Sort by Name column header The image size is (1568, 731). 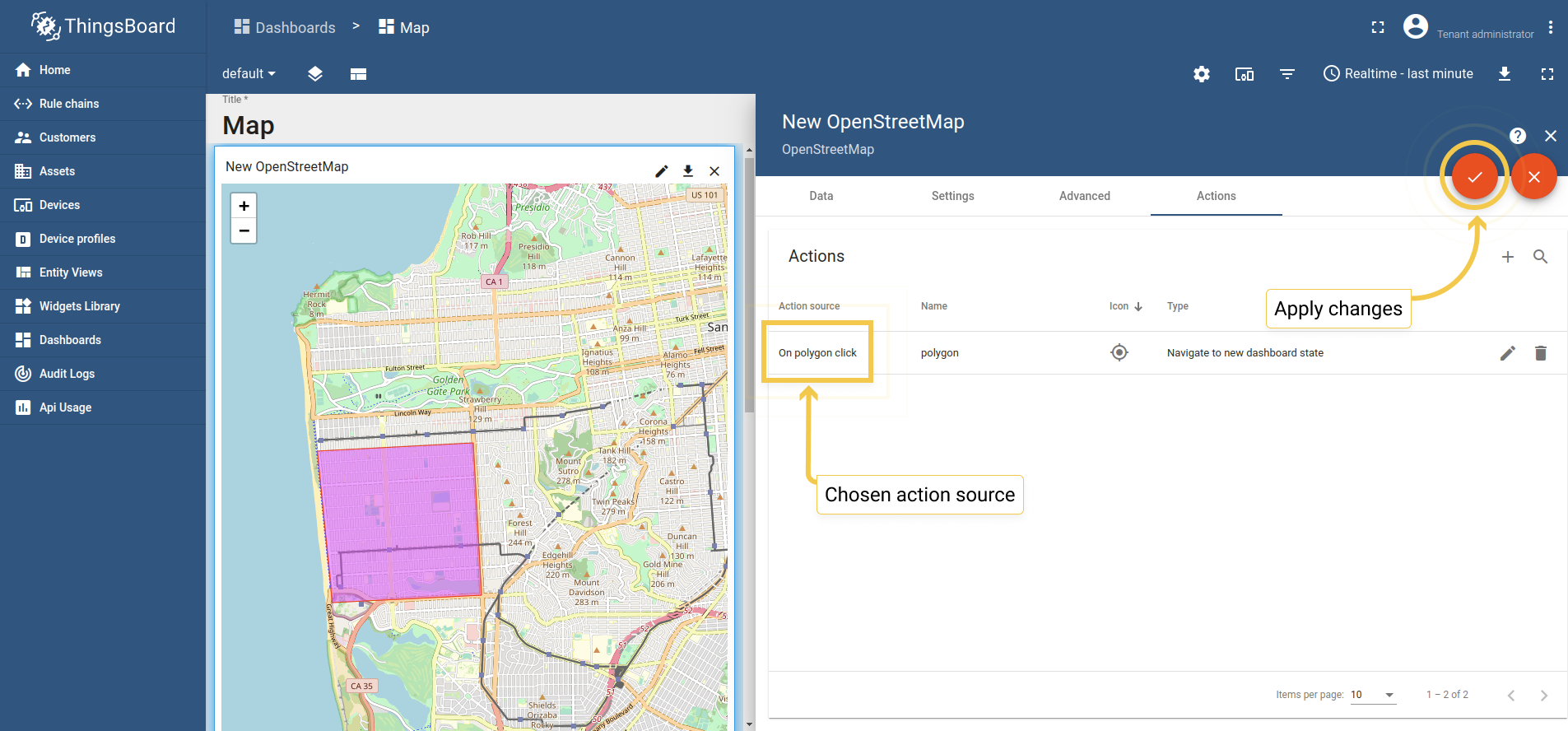pyautogui.click(x=934, y=306)
